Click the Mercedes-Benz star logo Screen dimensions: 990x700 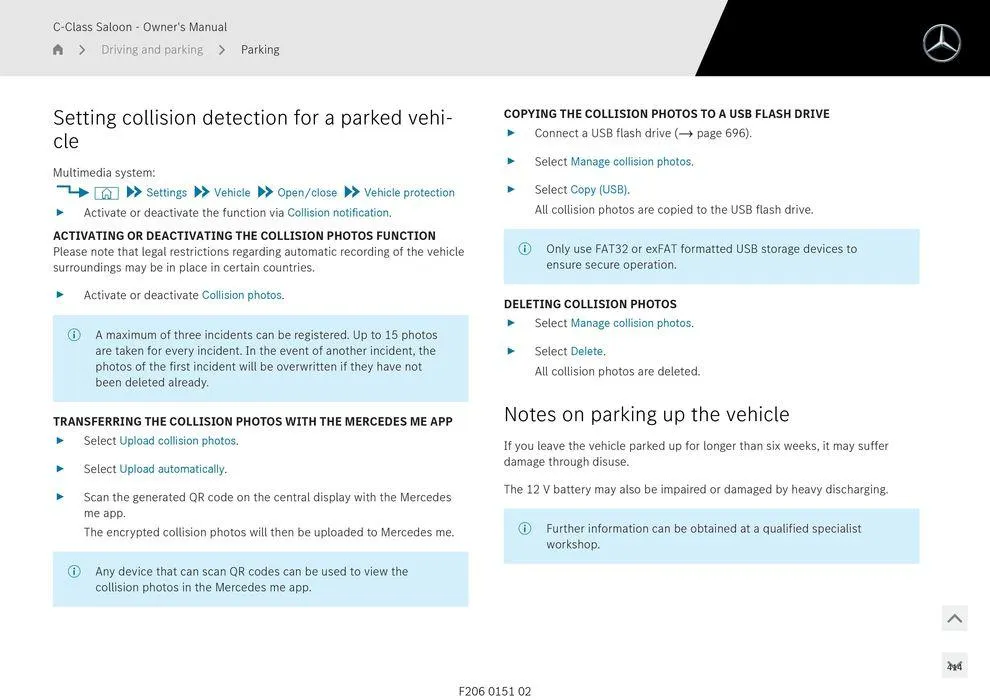point(941,43)
